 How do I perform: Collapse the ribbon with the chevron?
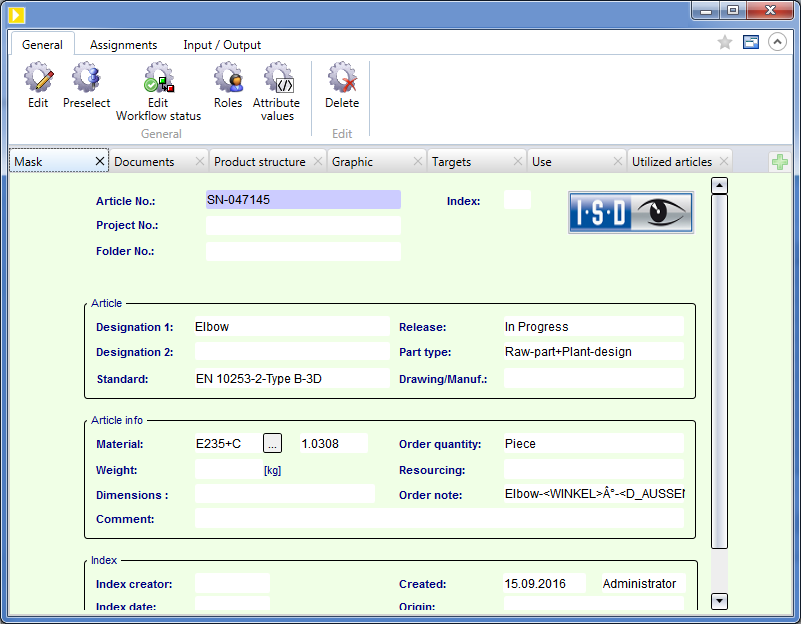click(x=776, y=43)
